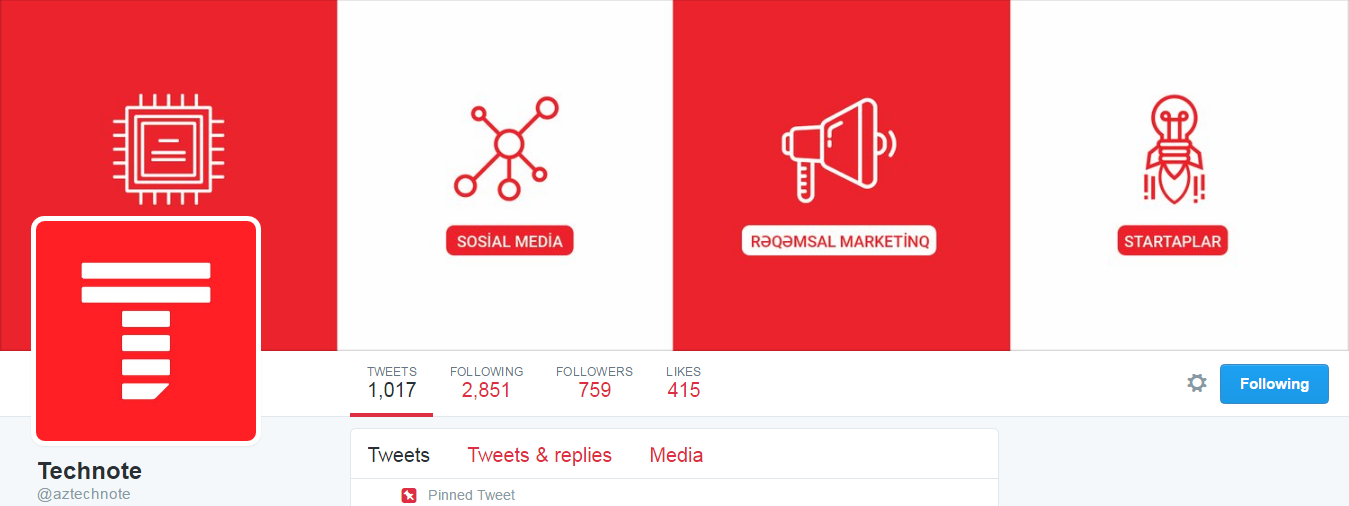The image size is (1349, 506).
Task: Click the CPU chip icon in header
Action: coord(168,146)
